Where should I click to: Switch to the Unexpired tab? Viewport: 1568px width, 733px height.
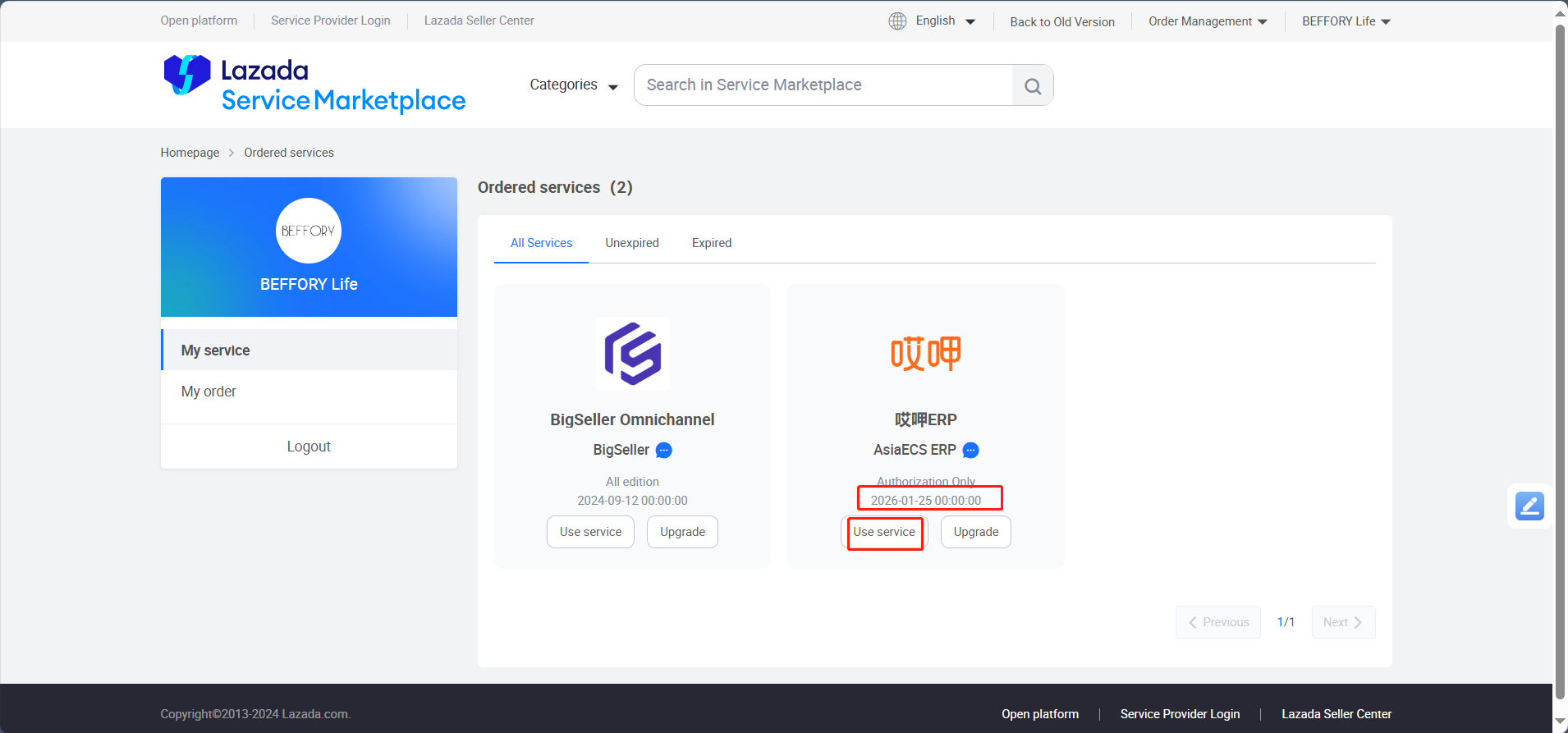(x=632, y=243)
